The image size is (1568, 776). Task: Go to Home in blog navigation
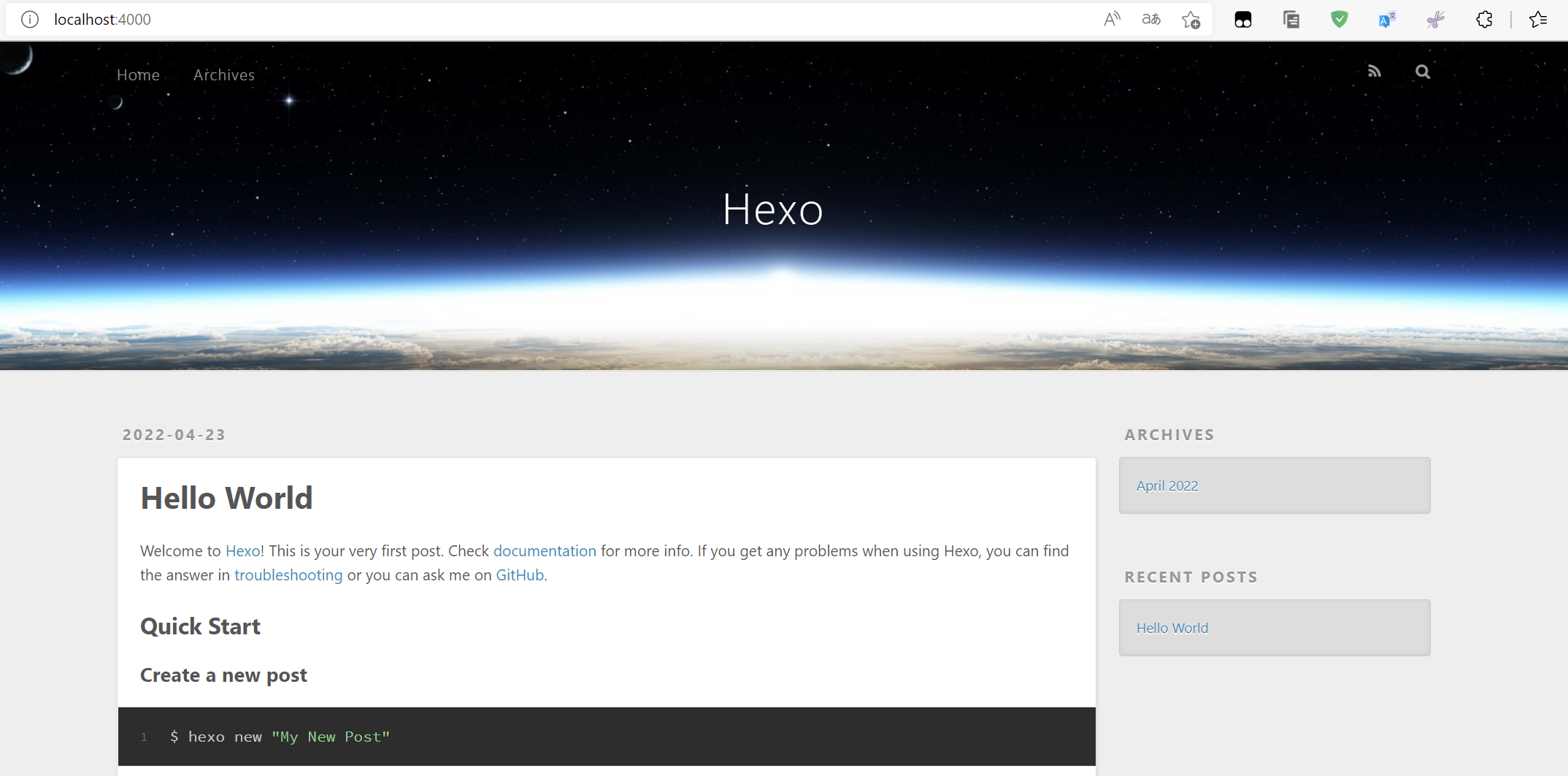click(x=138, y=74)
